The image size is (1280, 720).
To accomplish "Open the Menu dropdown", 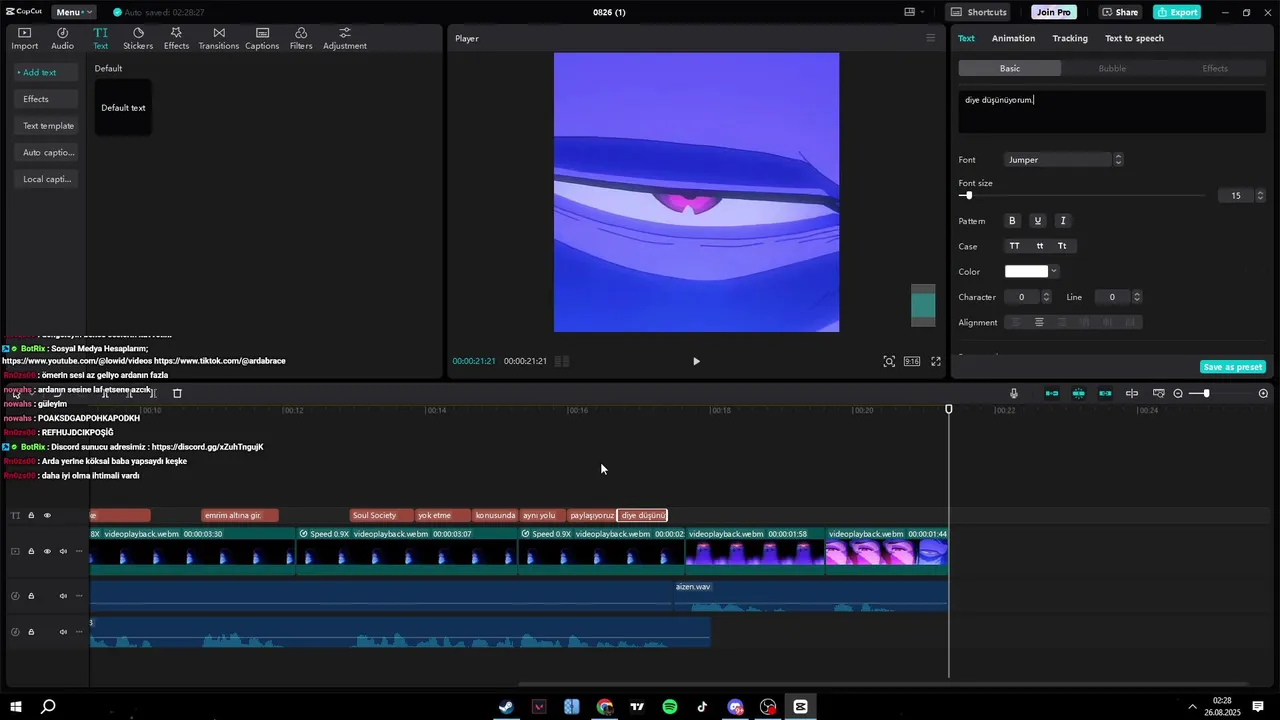I will click(74, 12).
